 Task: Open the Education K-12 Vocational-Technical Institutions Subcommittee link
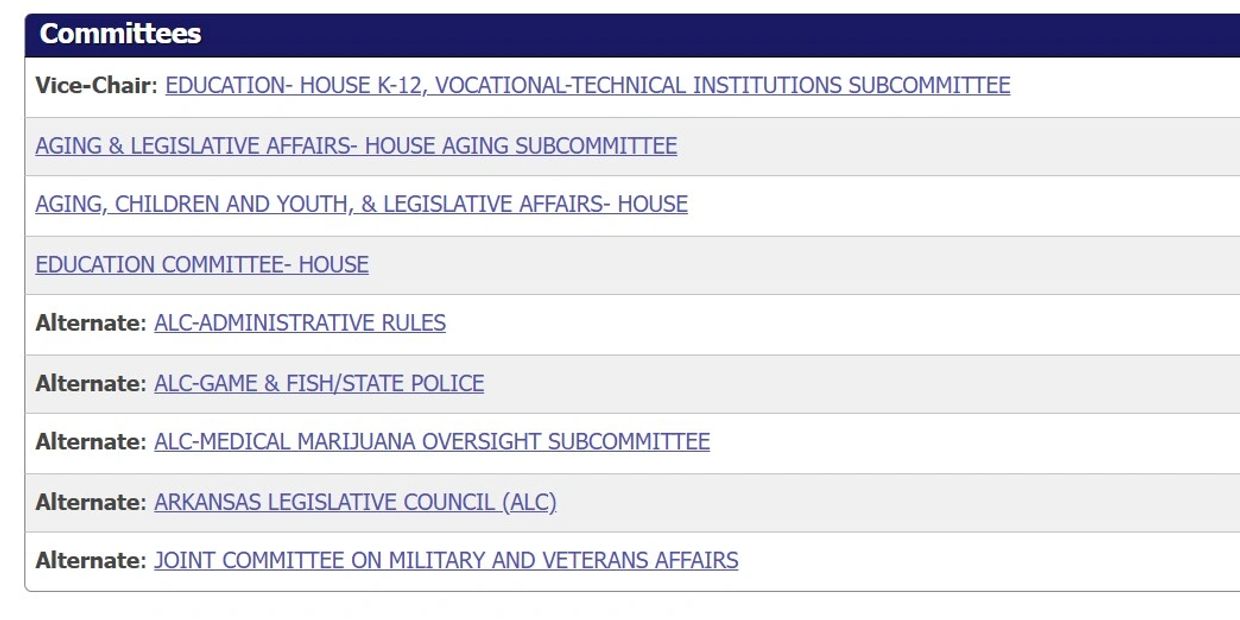[x=587, y=86]
